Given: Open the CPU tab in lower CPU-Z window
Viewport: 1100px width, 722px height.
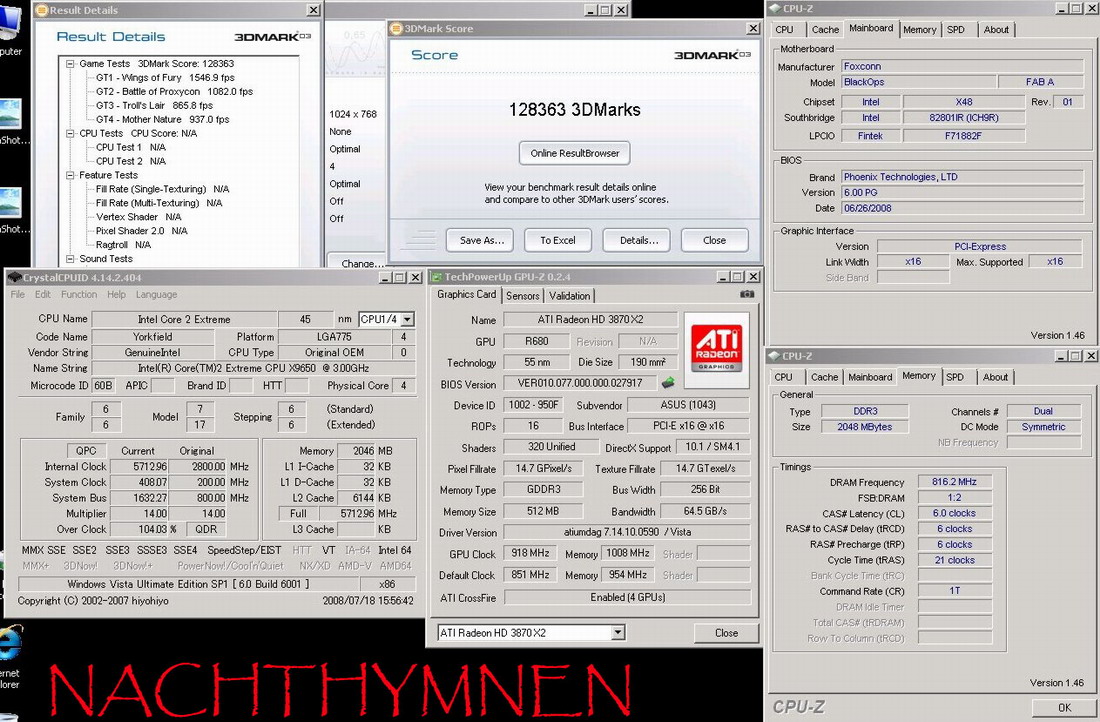Looking at the screenshot, I should (784, 377).
